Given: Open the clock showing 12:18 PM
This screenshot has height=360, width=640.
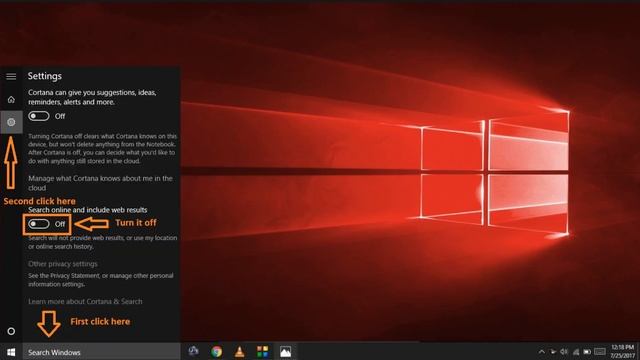Looking at the screenshot, I should 623,351.
